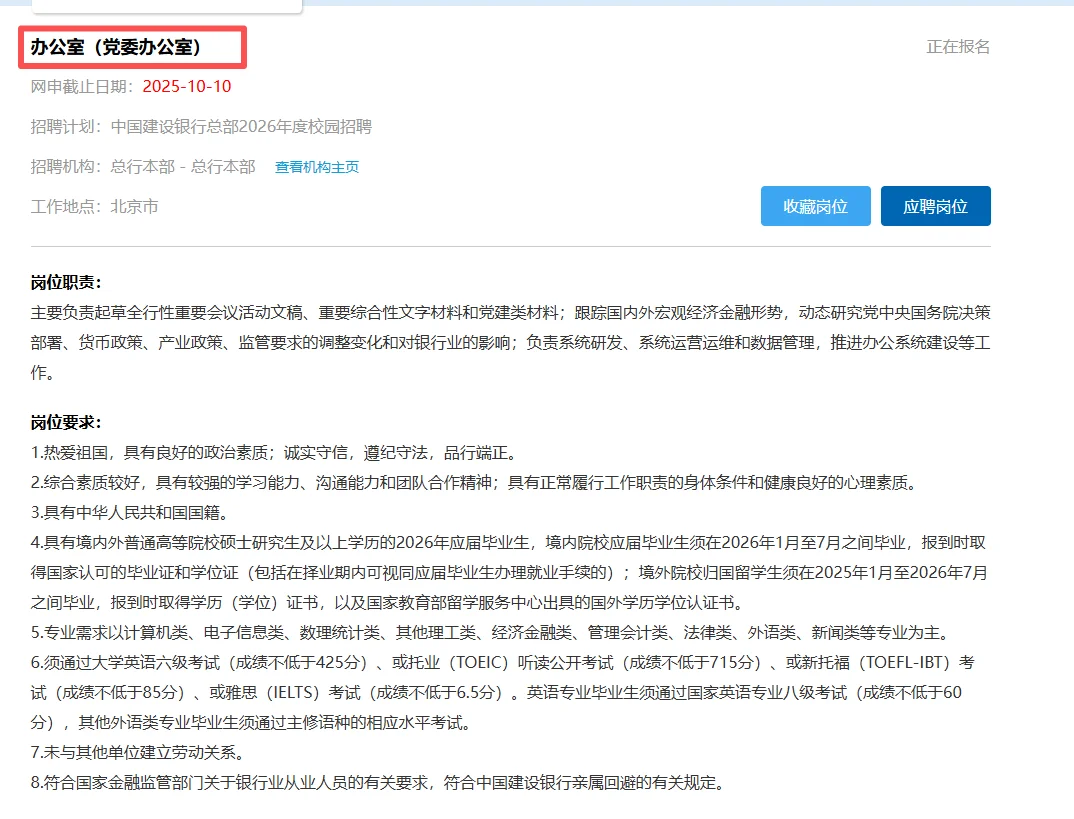Click the 网申截止日期 label
Viewport: 1074px width, 819px height.
[x=82, y=86]
